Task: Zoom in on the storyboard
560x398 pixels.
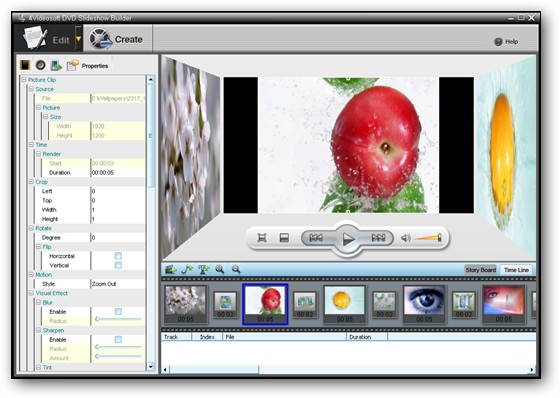Action: coord(219,269)
